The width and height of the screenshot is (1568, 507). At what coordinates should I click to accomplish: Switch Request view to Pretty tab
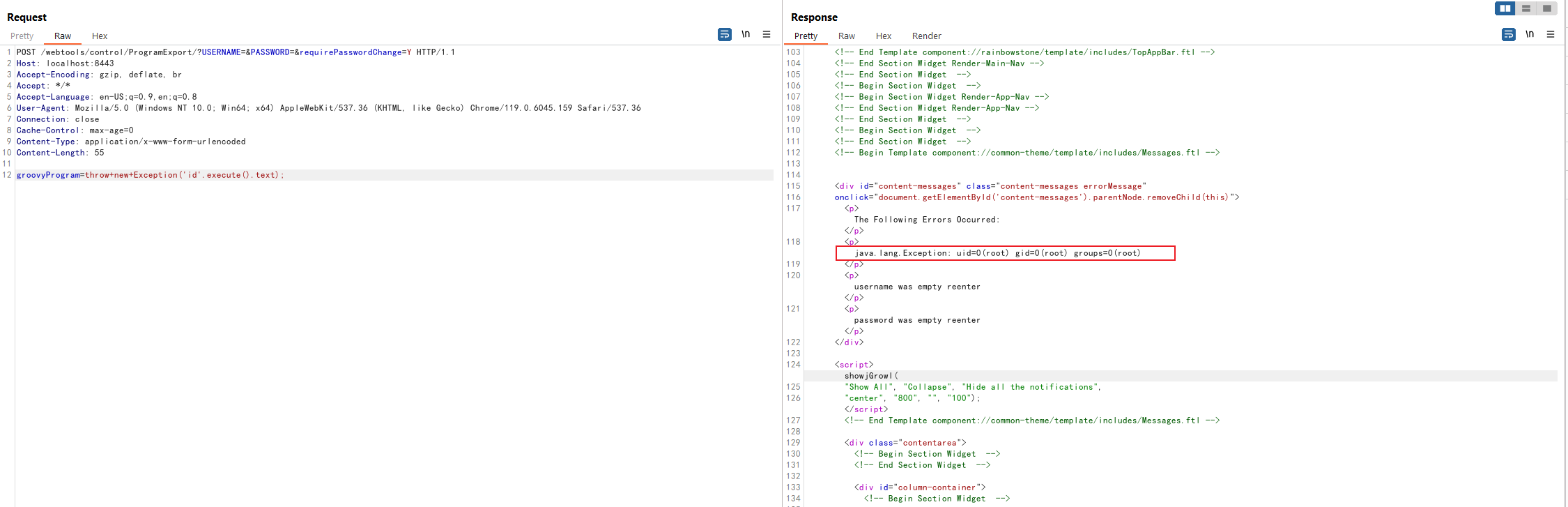tap(22, 36)
